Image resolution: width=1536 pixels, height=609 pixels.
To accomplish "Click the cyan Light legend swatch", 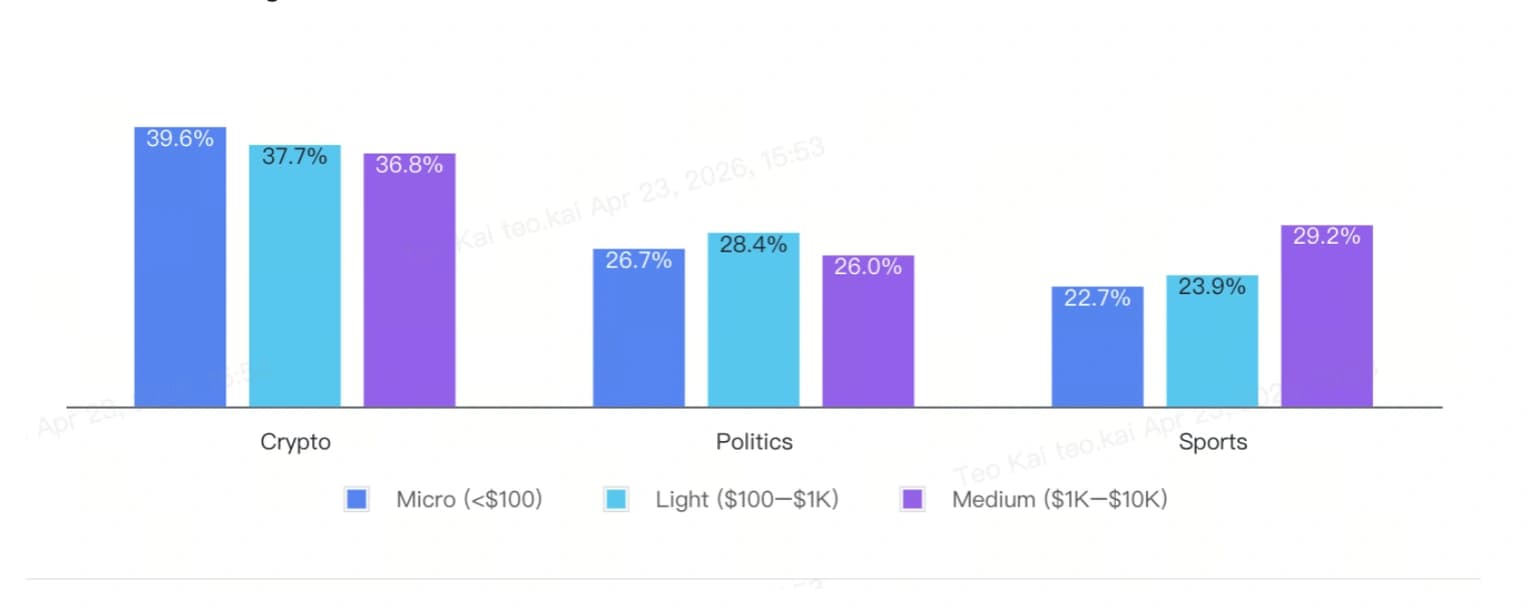I will click(616, 499).
